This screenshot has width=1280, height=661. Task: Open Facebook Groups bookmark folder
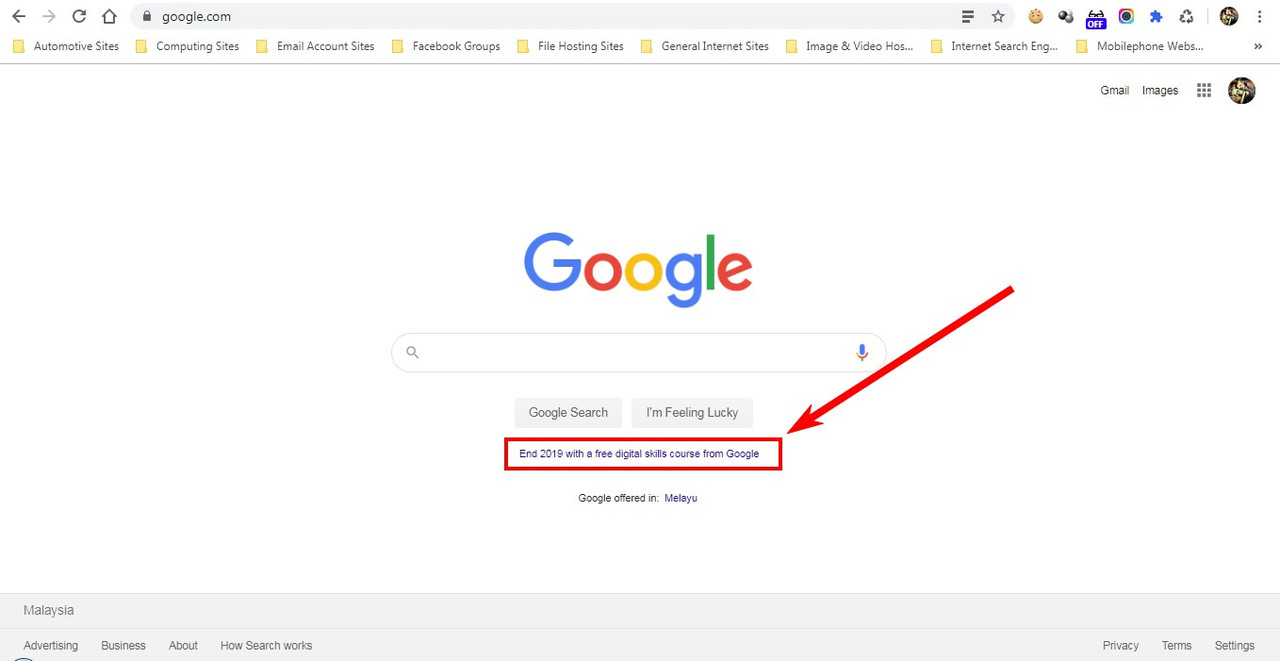(x=446, y=46)
